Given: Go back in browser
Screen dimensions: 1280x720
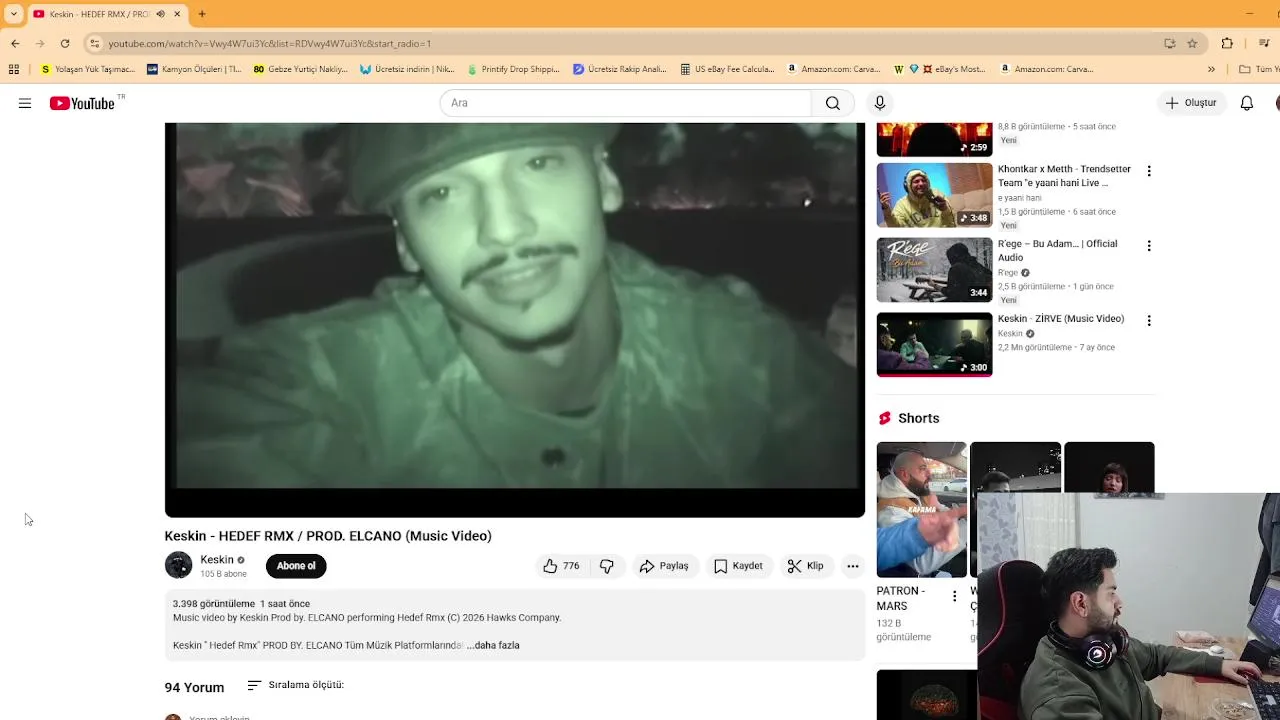Looking at the screenshot, I should [15, 44].
